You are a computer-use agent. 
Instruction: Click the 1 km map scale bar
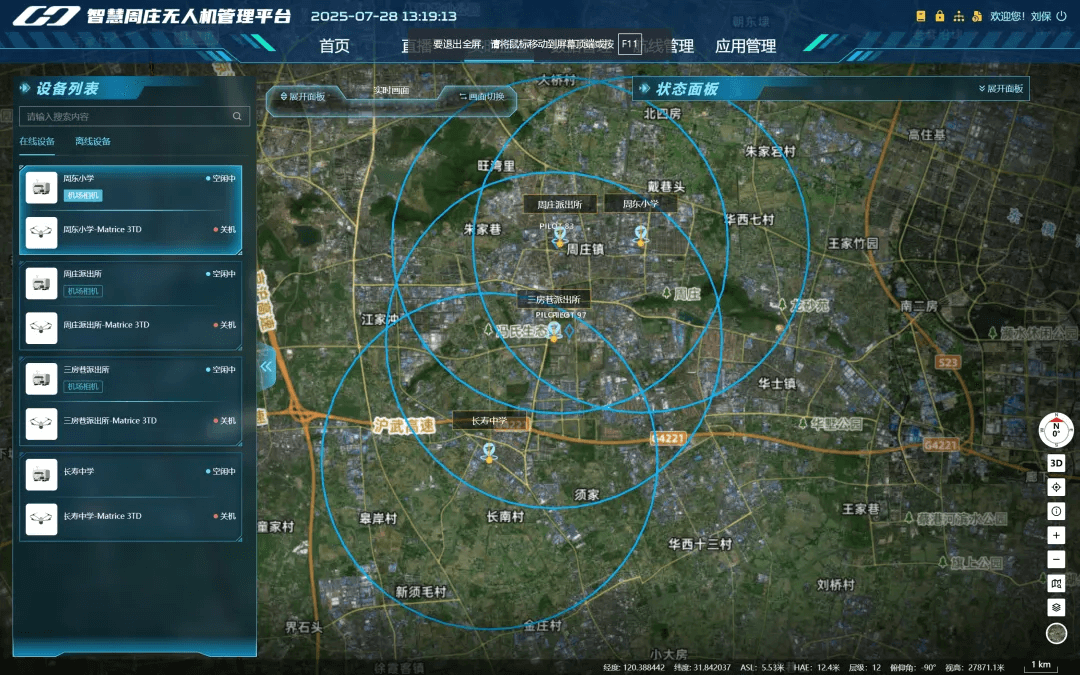coord(1041,666)
